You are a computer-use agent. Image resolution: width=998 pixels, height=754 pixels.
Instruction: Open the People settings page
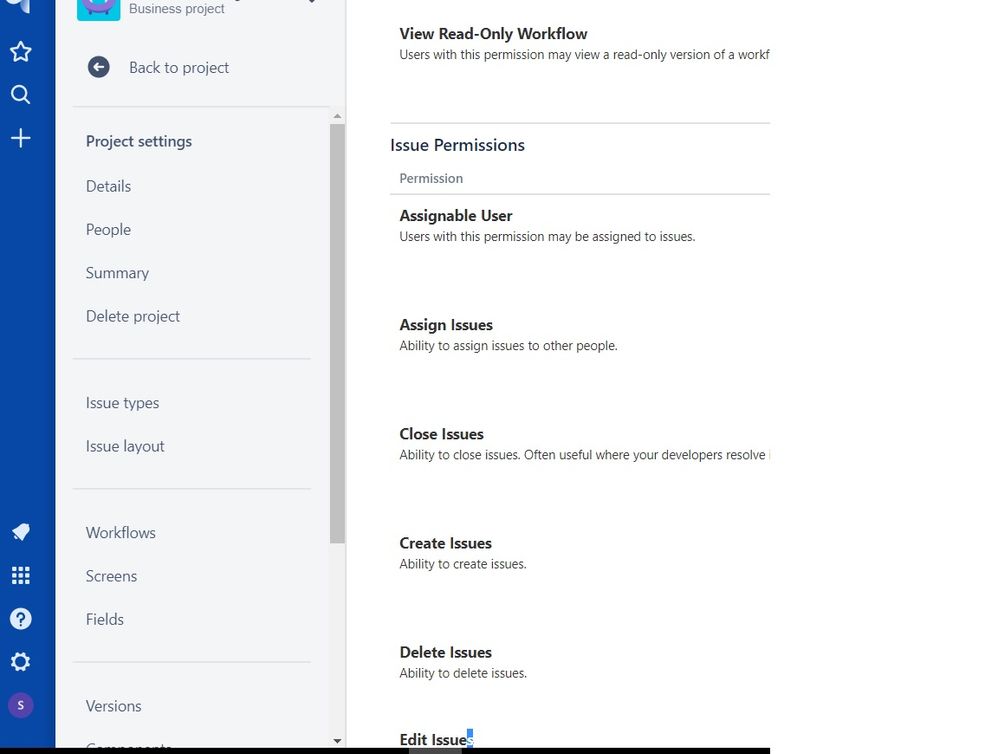(108, 230)
